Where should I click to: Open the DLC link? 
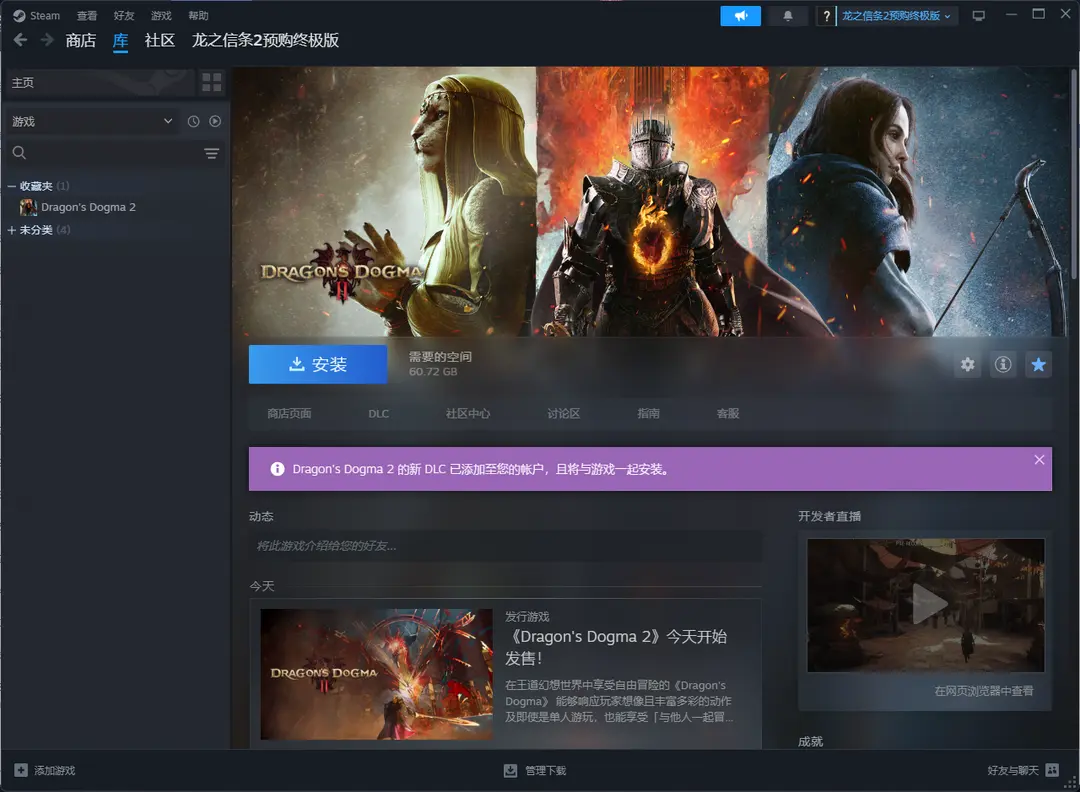point(379,413)
